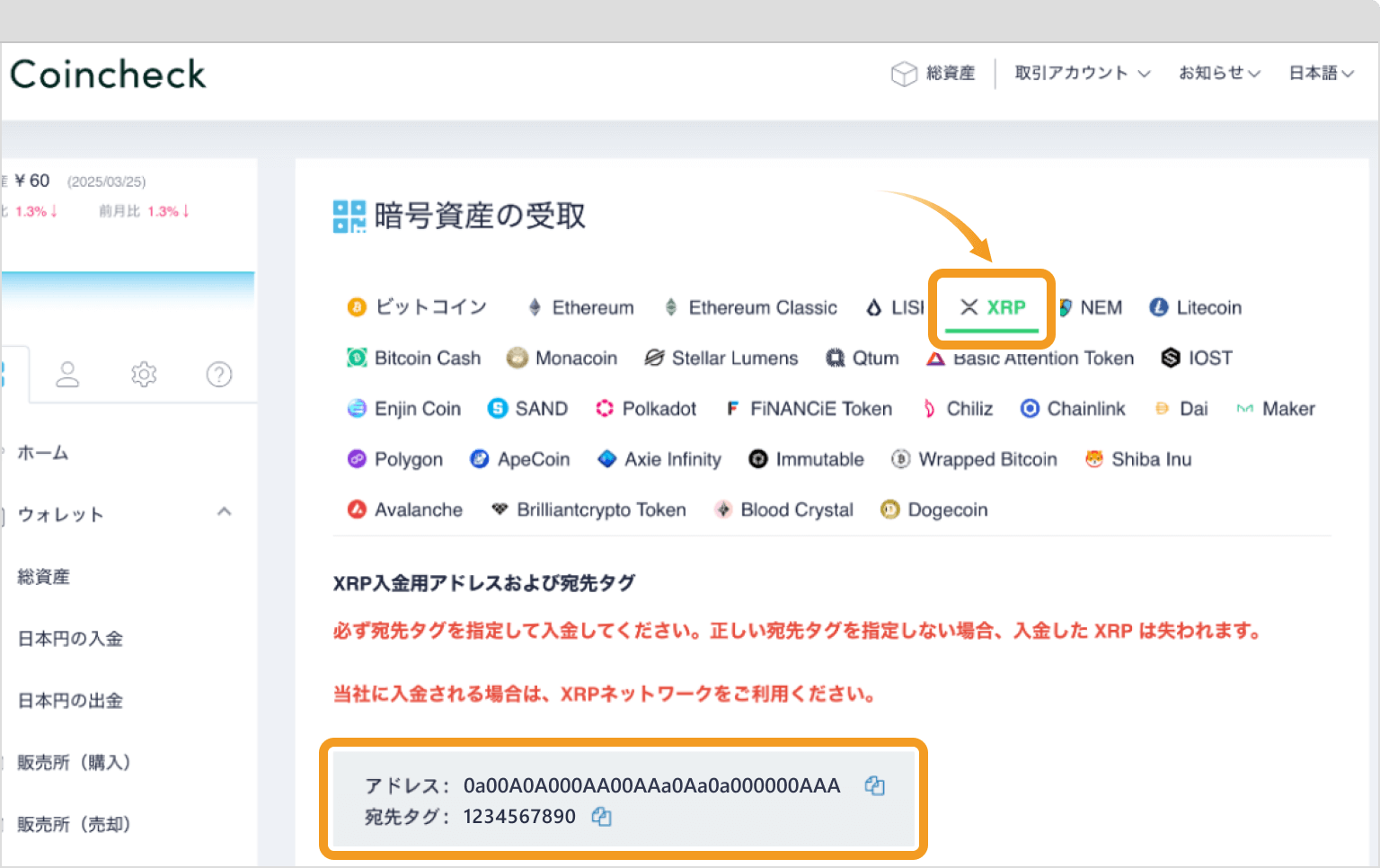This screenshot has height=868, width=1380.
Task: Change language via 日本語 dropdown
Action: tap(1321, 74)
